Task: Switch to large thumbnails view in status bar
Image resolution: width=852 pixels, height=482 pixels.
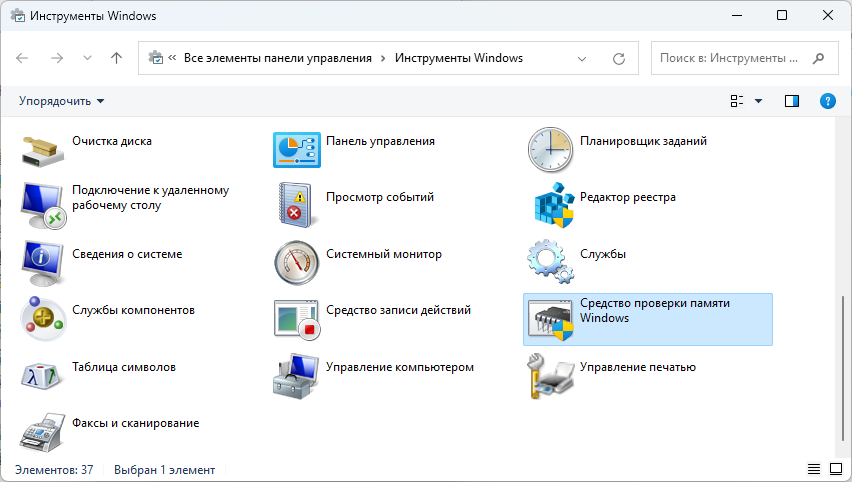Action: [835, 469]
